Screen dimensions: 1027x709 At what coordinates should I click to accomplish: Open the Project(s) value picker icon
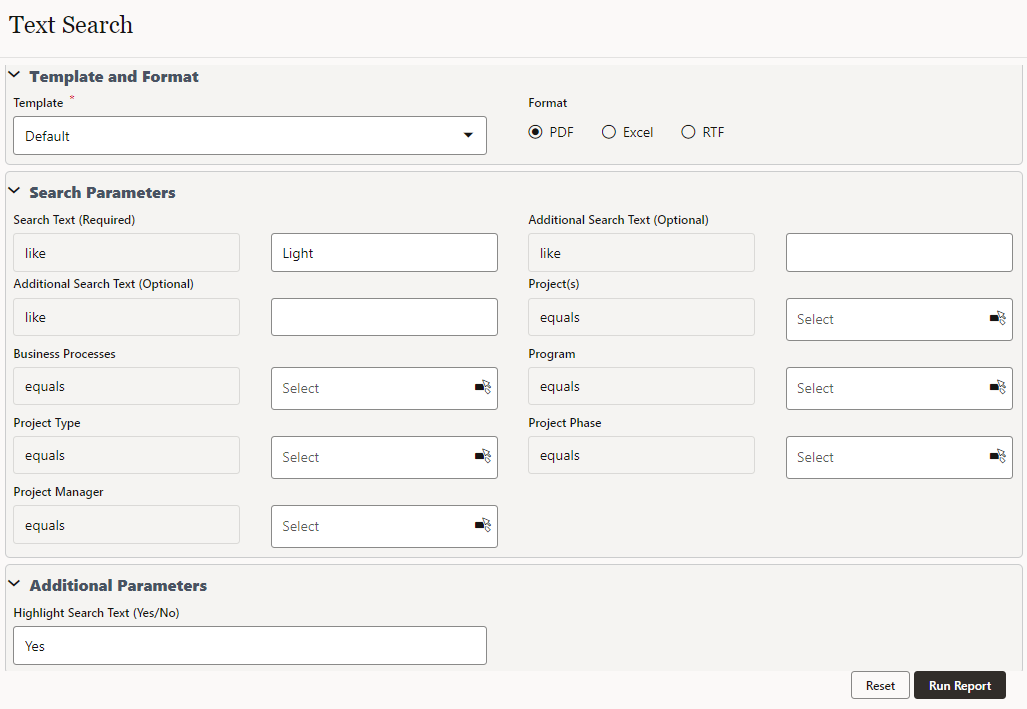[996, 318]
